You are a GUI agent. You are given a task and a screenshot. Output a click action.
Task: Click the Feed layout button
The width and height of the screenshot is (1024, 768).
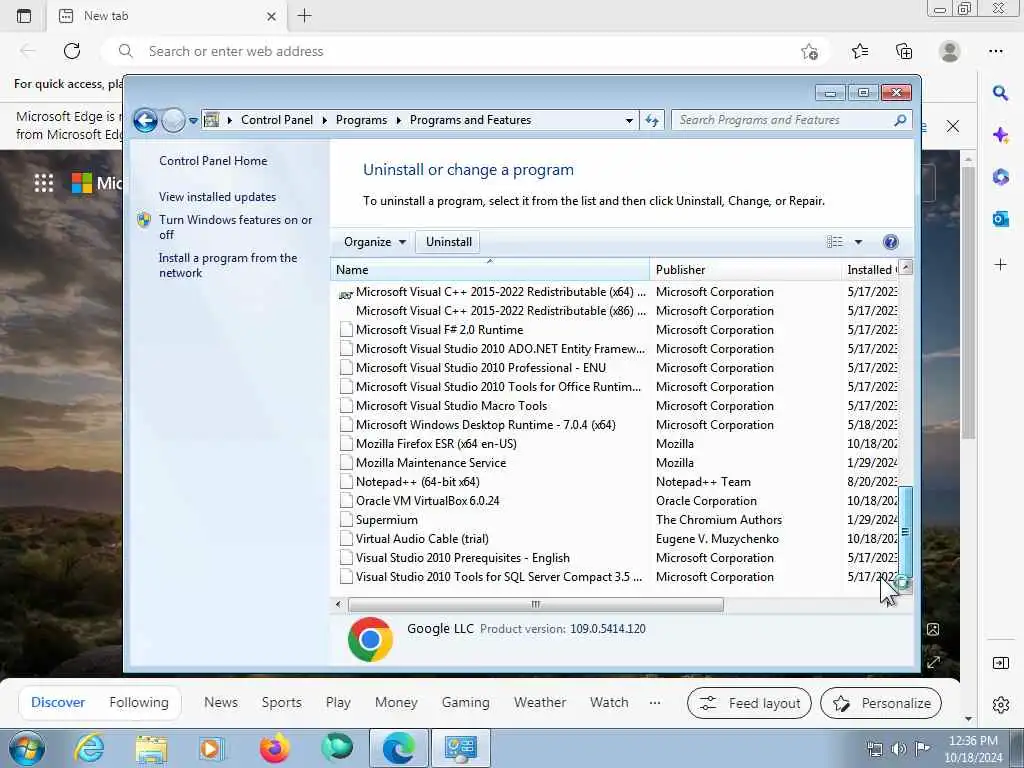(749, 703)
